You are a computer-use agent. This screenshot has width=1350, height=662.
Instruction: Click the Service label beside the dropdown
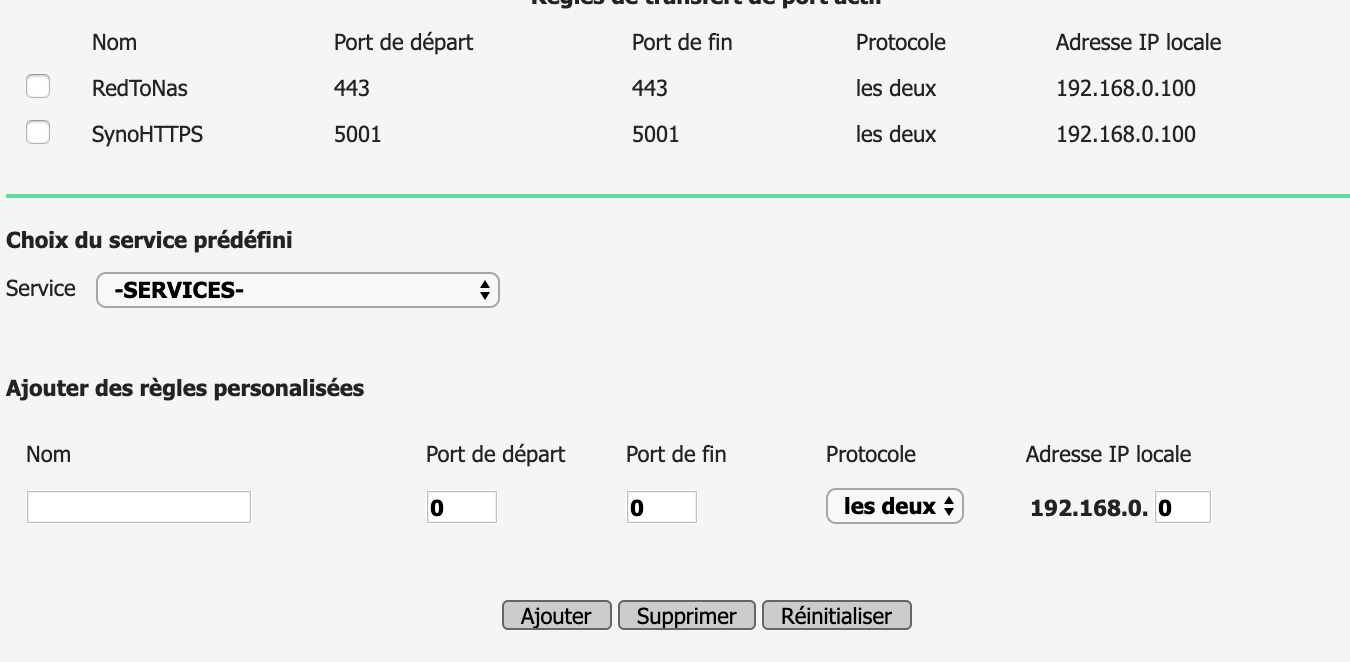pos(41,289)
